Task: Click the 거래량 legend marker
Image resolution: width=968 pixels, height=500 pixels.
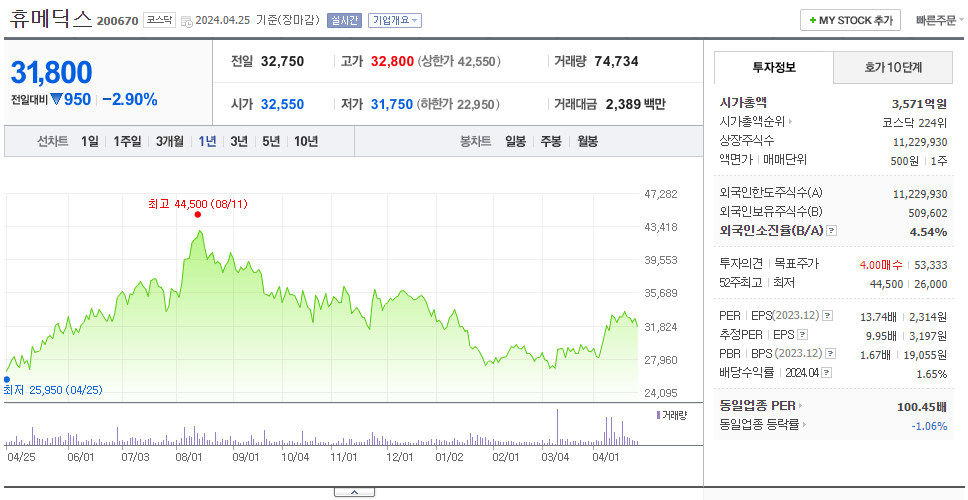Action: click(x=658, y=415)
